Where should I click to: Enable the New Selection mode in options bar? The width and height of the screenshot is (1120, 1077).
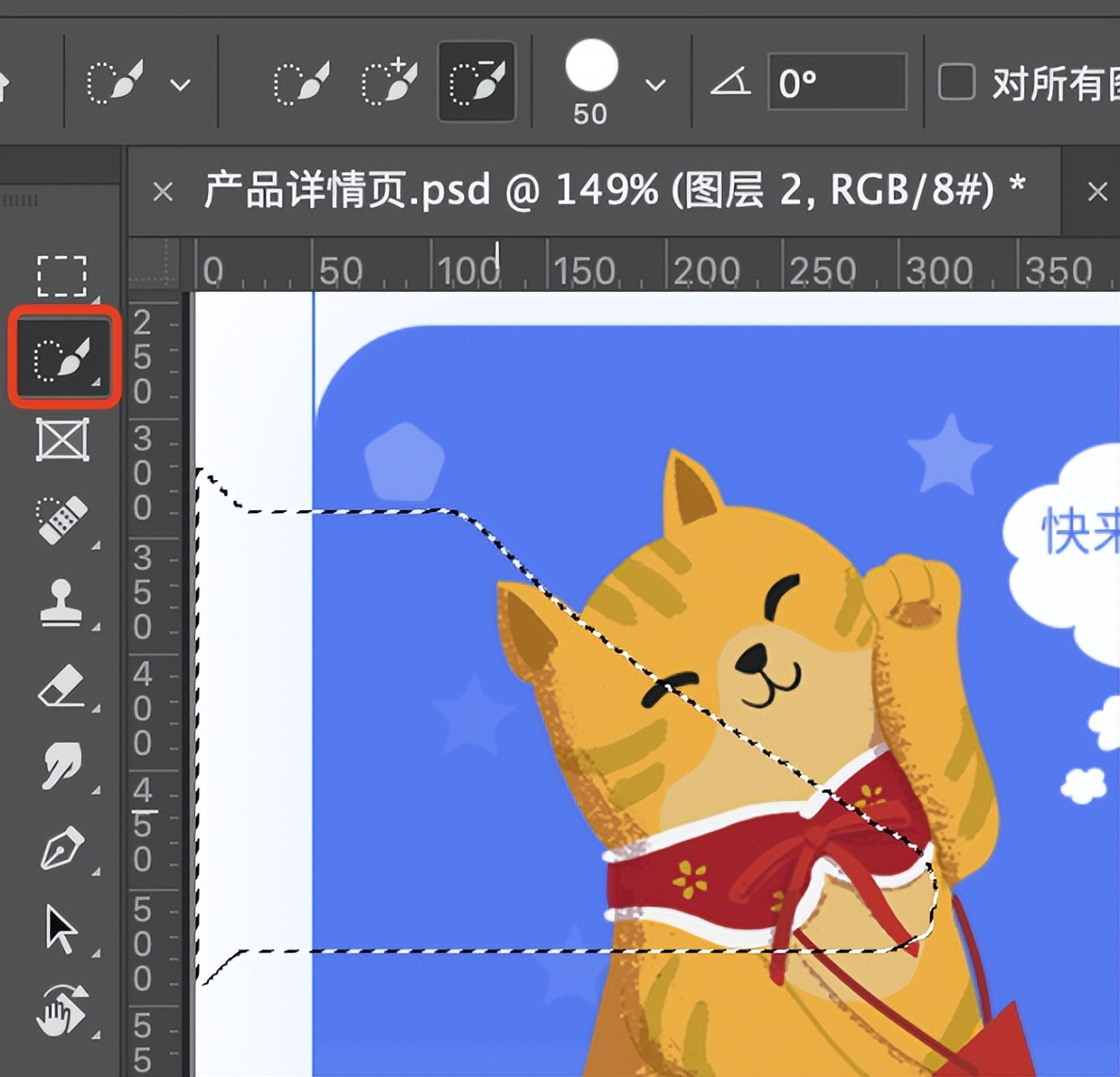299,82
